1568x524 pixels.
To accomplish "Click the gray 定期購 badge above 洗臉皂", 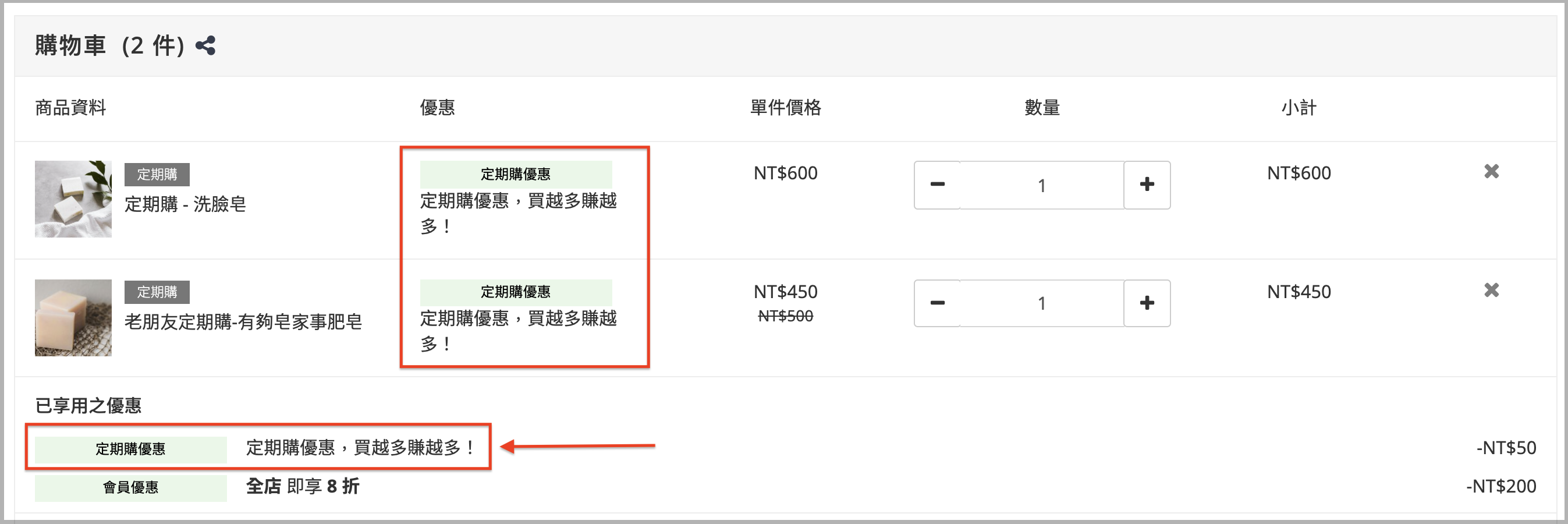I will coord(157,175).
